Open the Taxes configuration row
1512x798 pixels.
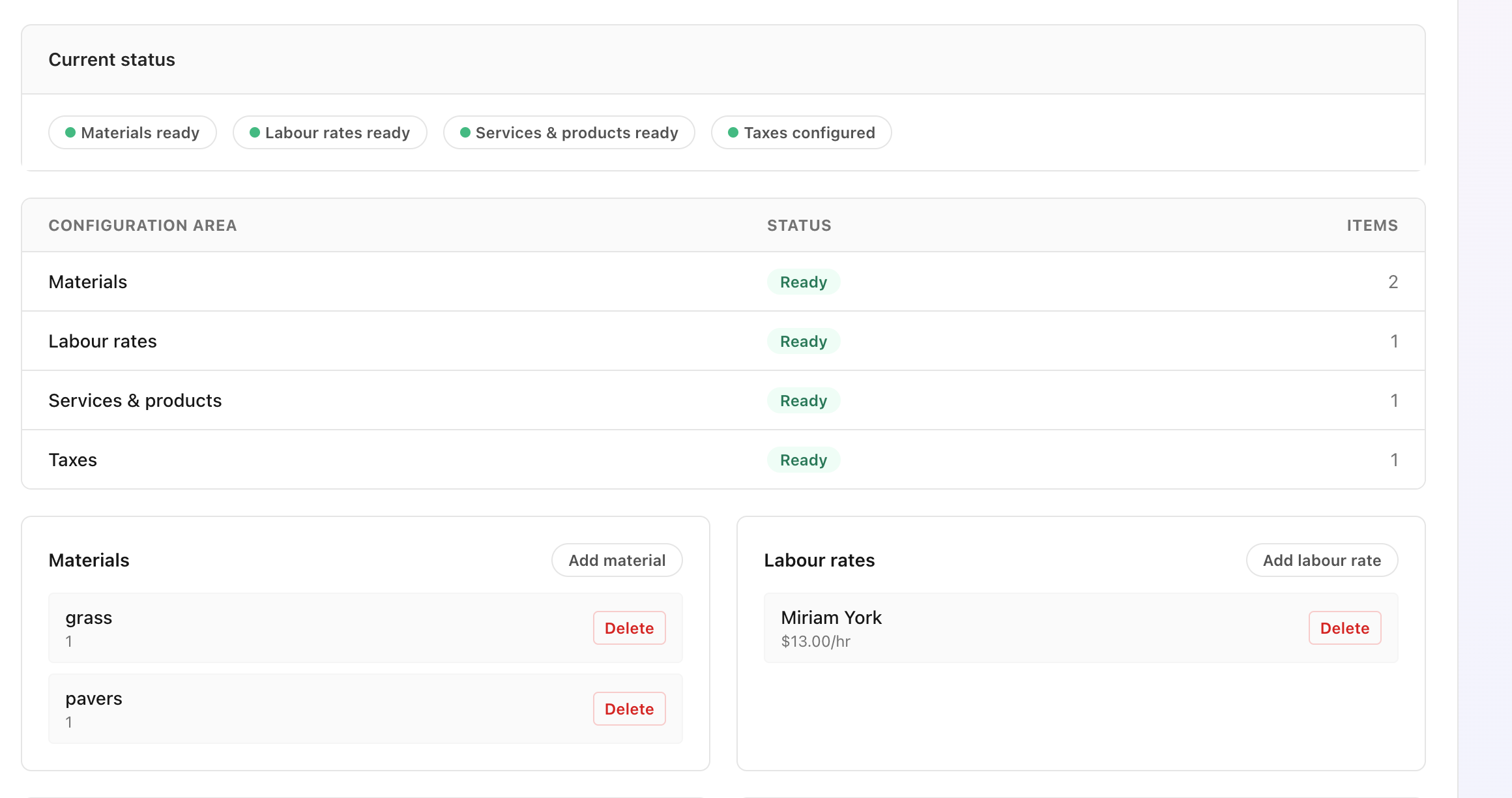pos(72,460)
